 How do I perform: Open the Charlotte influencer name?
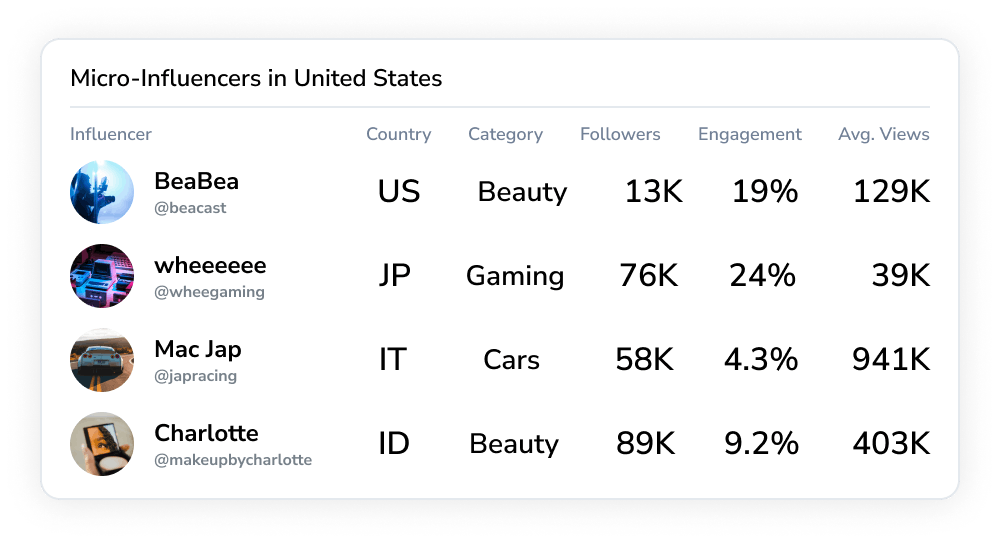(206, 434)
